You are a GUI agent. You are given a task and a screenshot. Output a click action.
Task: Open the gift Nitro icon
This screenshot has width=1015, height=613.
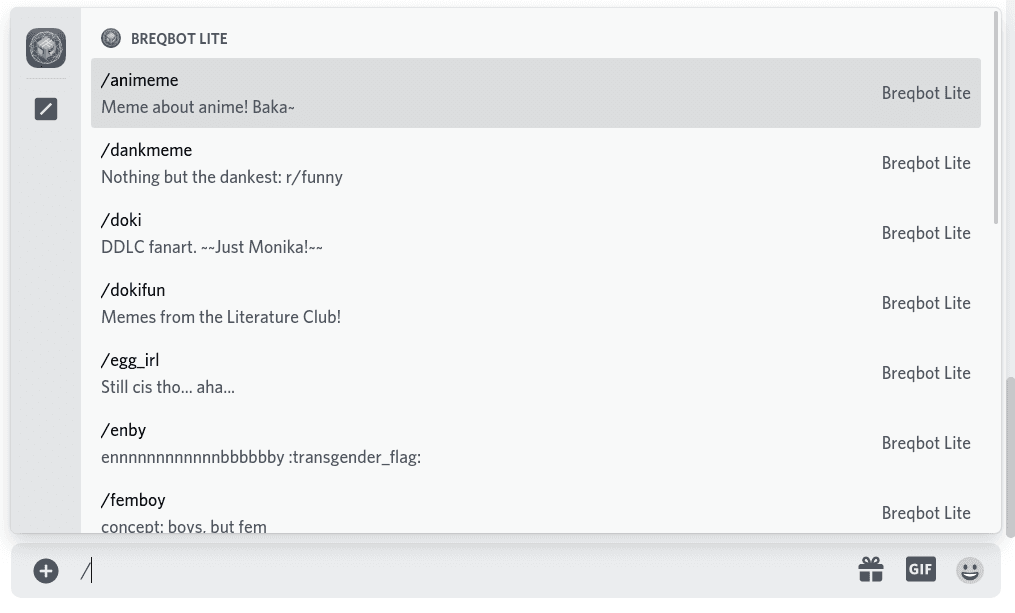pos(871,570)
